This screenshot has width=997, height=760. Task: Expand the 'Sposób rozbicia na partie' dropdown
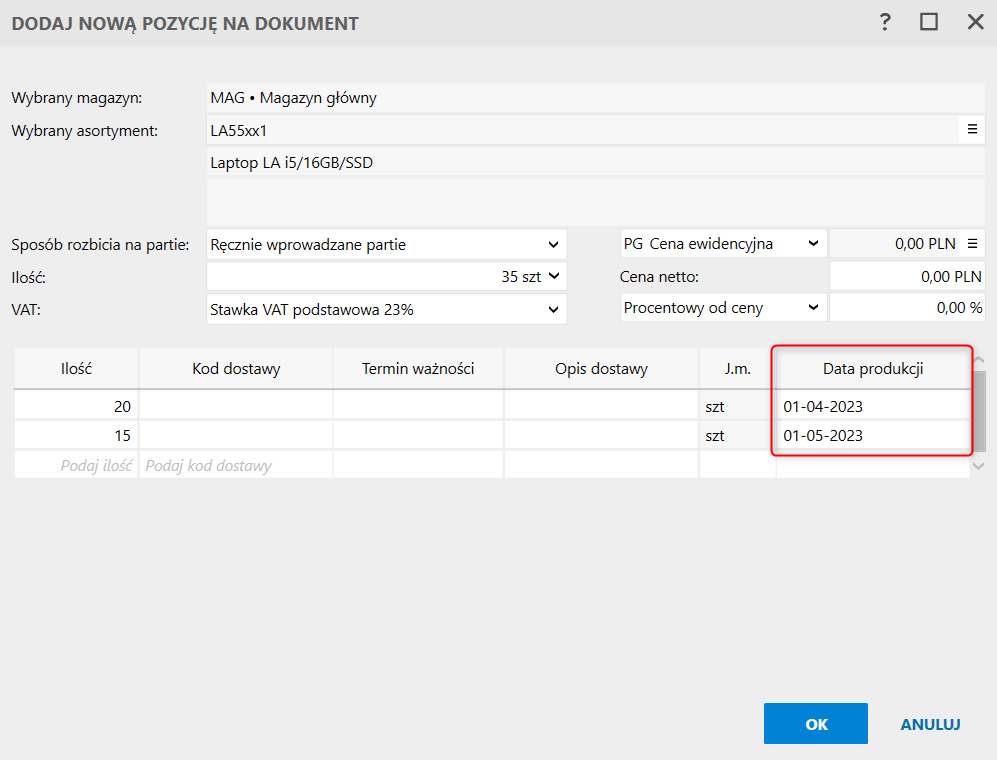(x=554, y=244)
